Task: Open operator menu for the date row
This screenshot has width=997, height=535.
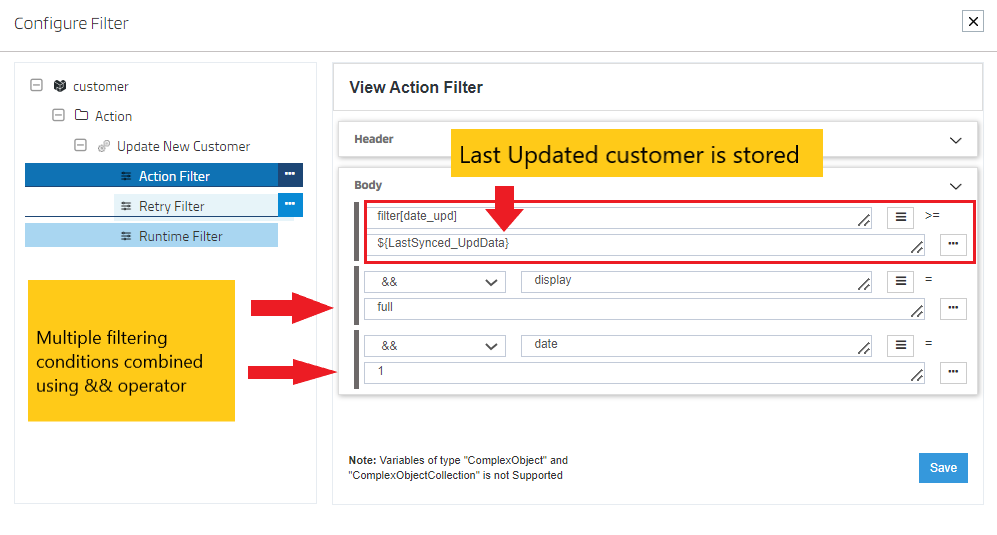Action: click(x=900, y=346)
